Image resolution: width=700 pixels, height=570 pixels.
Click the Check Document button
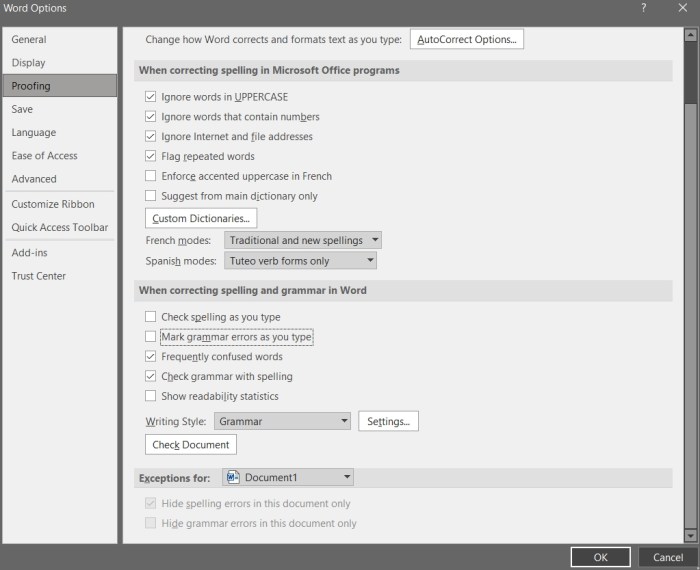click(191, 445)
